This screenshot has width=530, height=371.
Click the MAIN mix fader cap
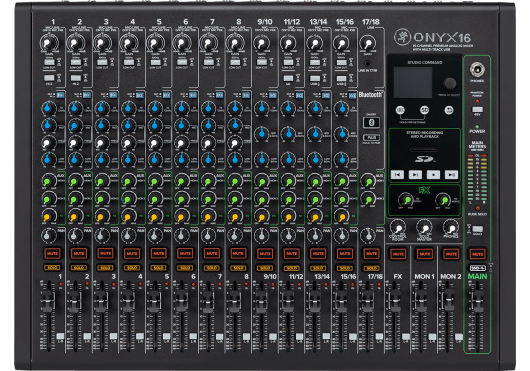[477, 300]
